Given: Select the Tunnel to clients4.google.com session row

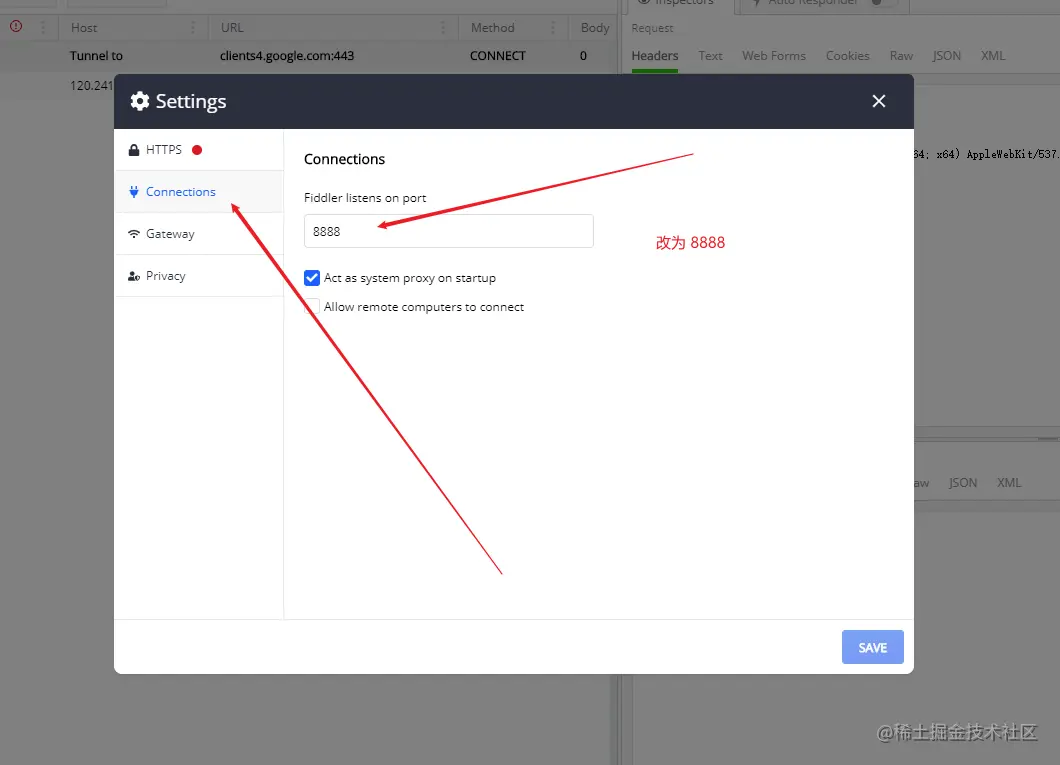Looking at the screenshot, I should (308, 56).
